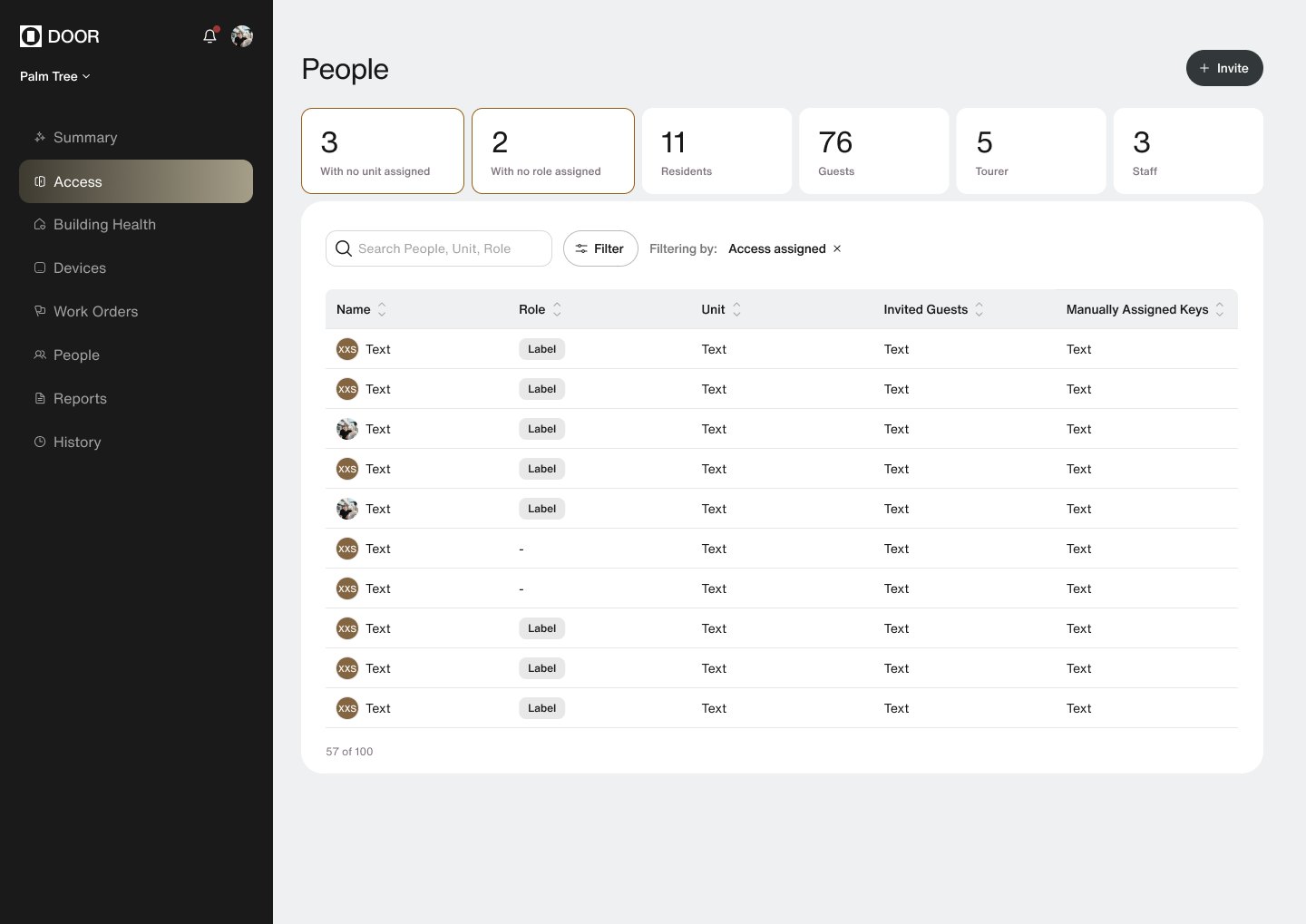
Task: Select the Access sidebar item
Action: point(136,181)
